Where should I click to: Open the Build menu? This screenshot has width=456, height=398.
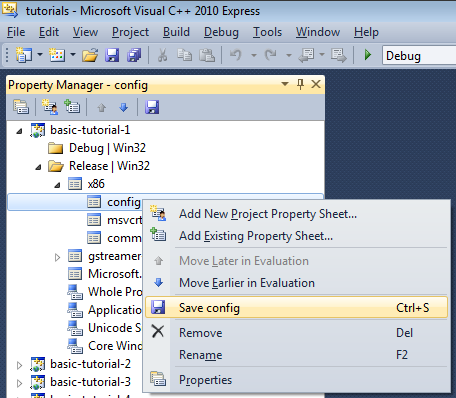pyautogui.click(x=176, y=32)
